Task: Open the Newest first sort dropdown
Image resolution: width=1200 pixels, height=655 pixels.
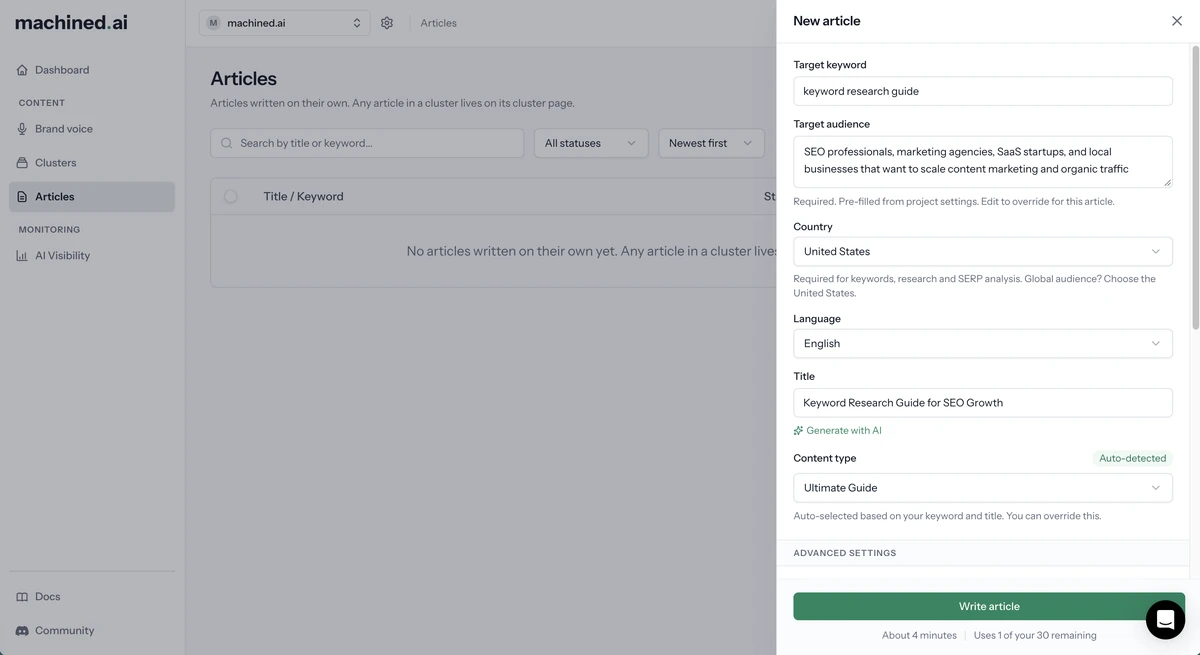Action: [711, 143]
